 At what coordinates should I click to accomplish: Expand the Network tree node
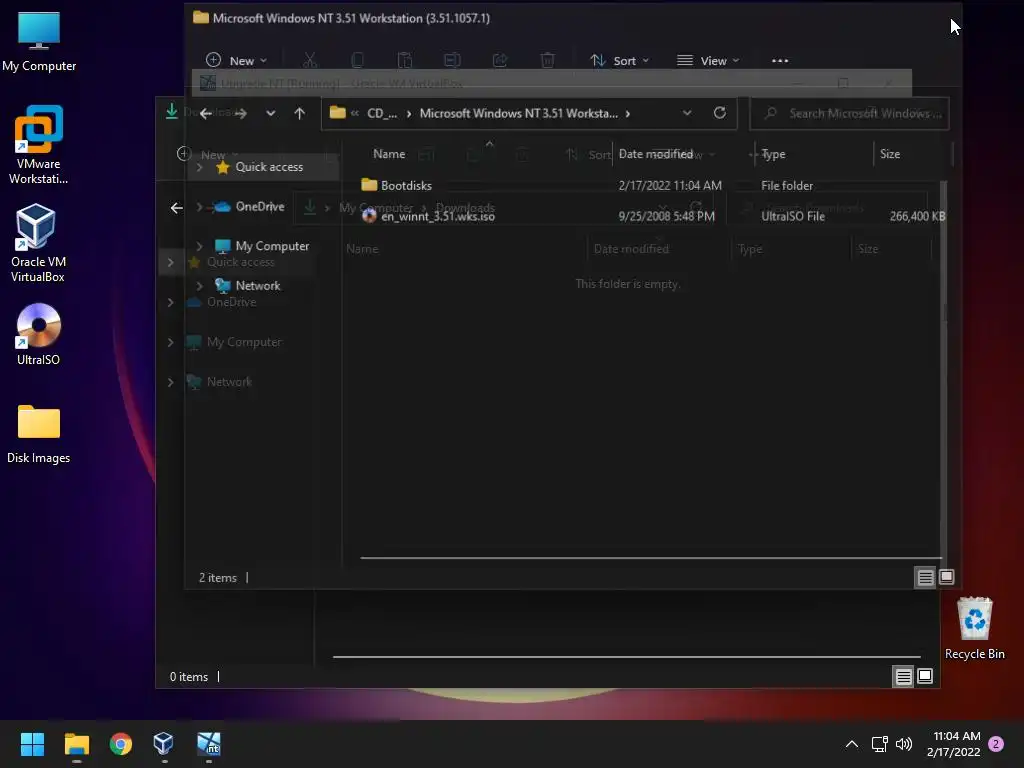click(199, 286)
